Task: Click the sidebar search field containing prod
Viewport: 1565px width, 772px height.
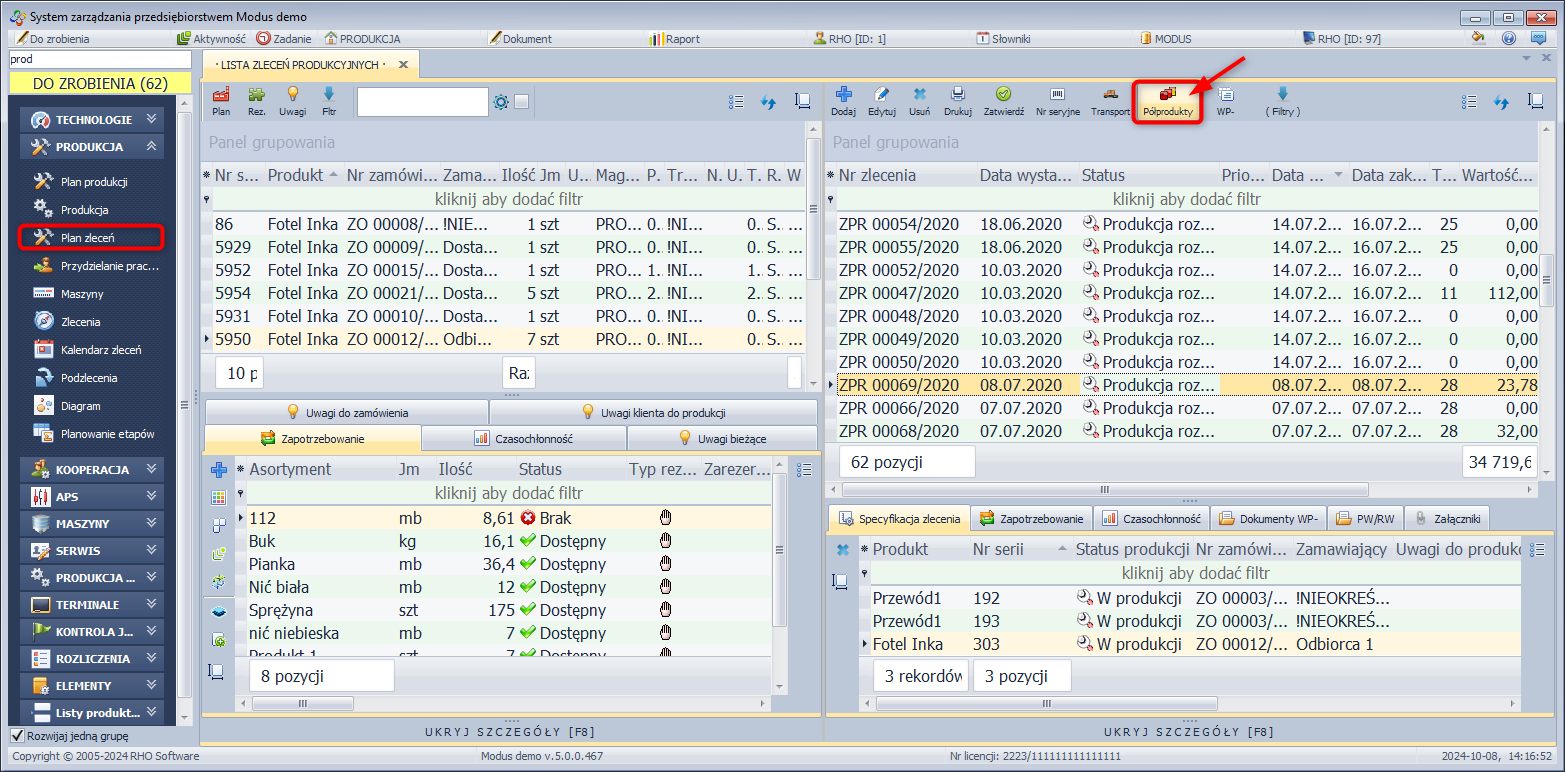Action: (x=98, y=60)
